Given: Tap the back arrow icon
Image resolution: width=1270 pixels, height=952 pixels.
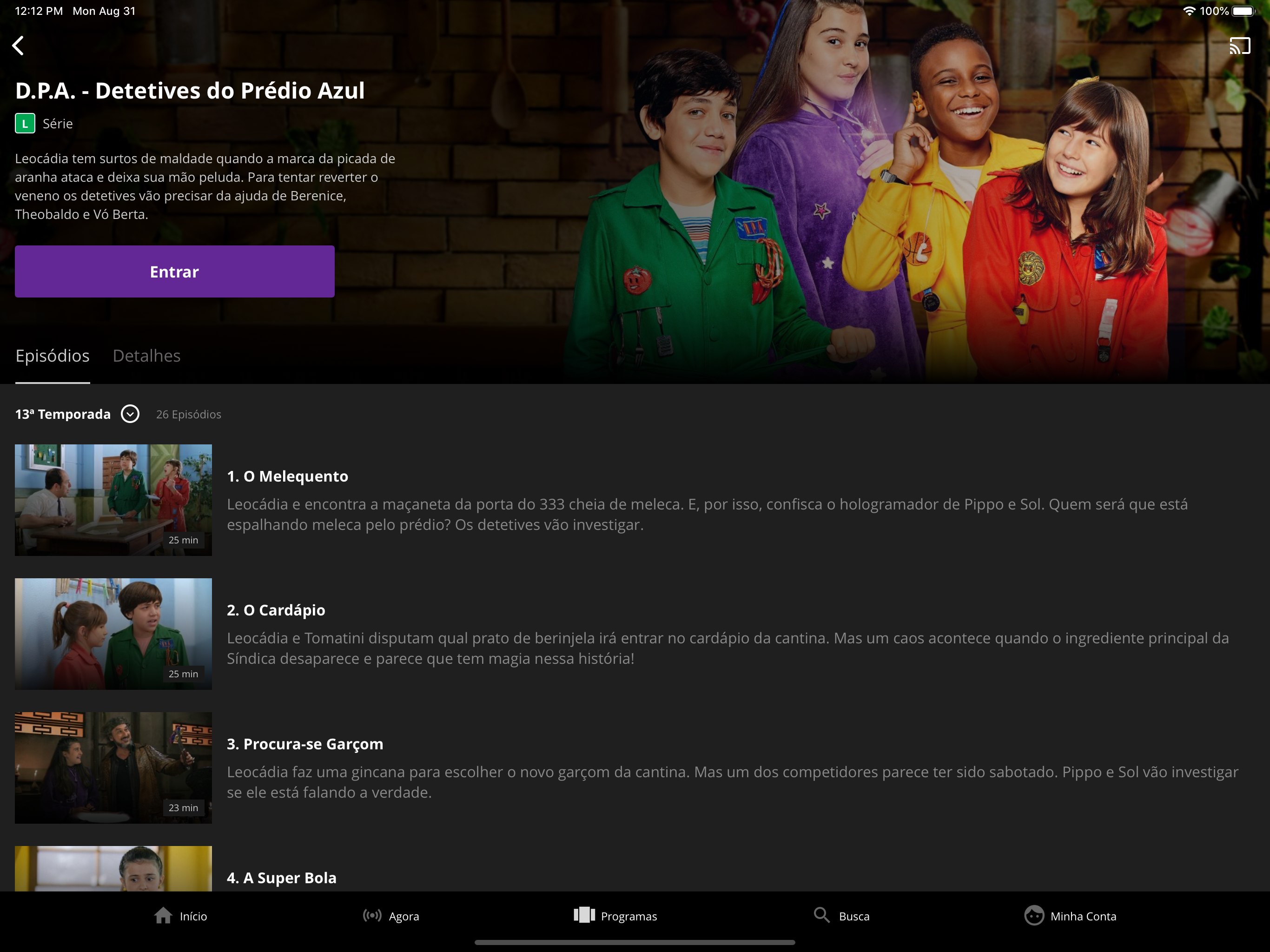Looking at the screenshot, I should (x=19, y=46).
